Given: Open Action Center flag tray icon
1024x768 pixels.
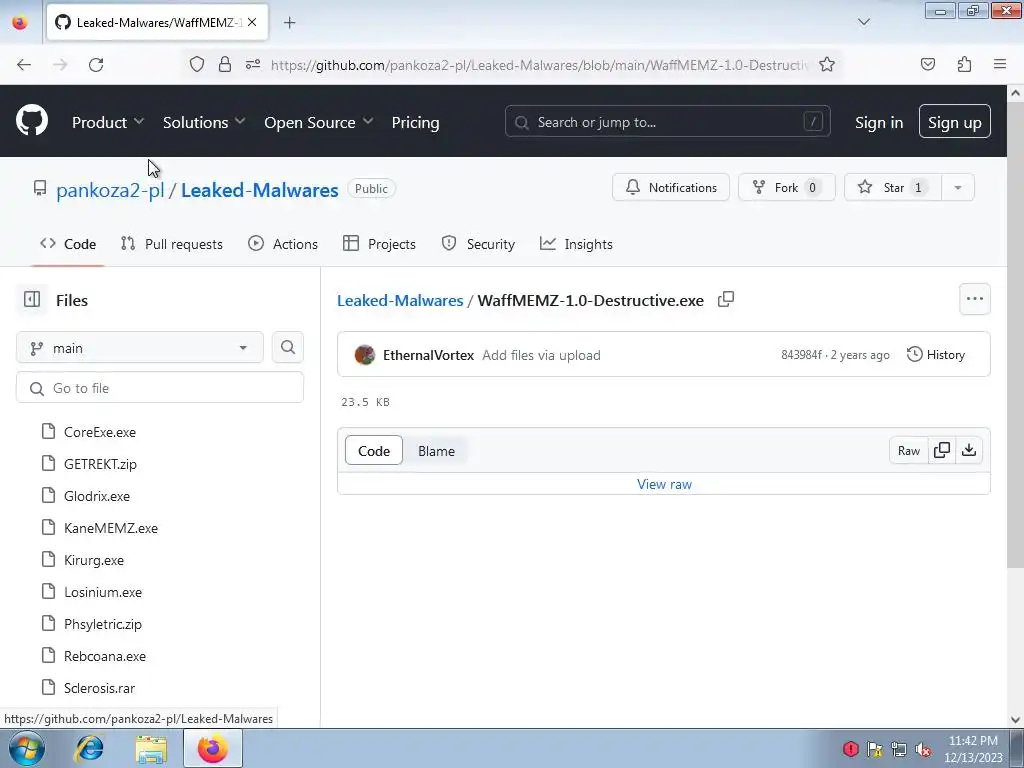Looking at the screenshot, I should pos(875,748).
